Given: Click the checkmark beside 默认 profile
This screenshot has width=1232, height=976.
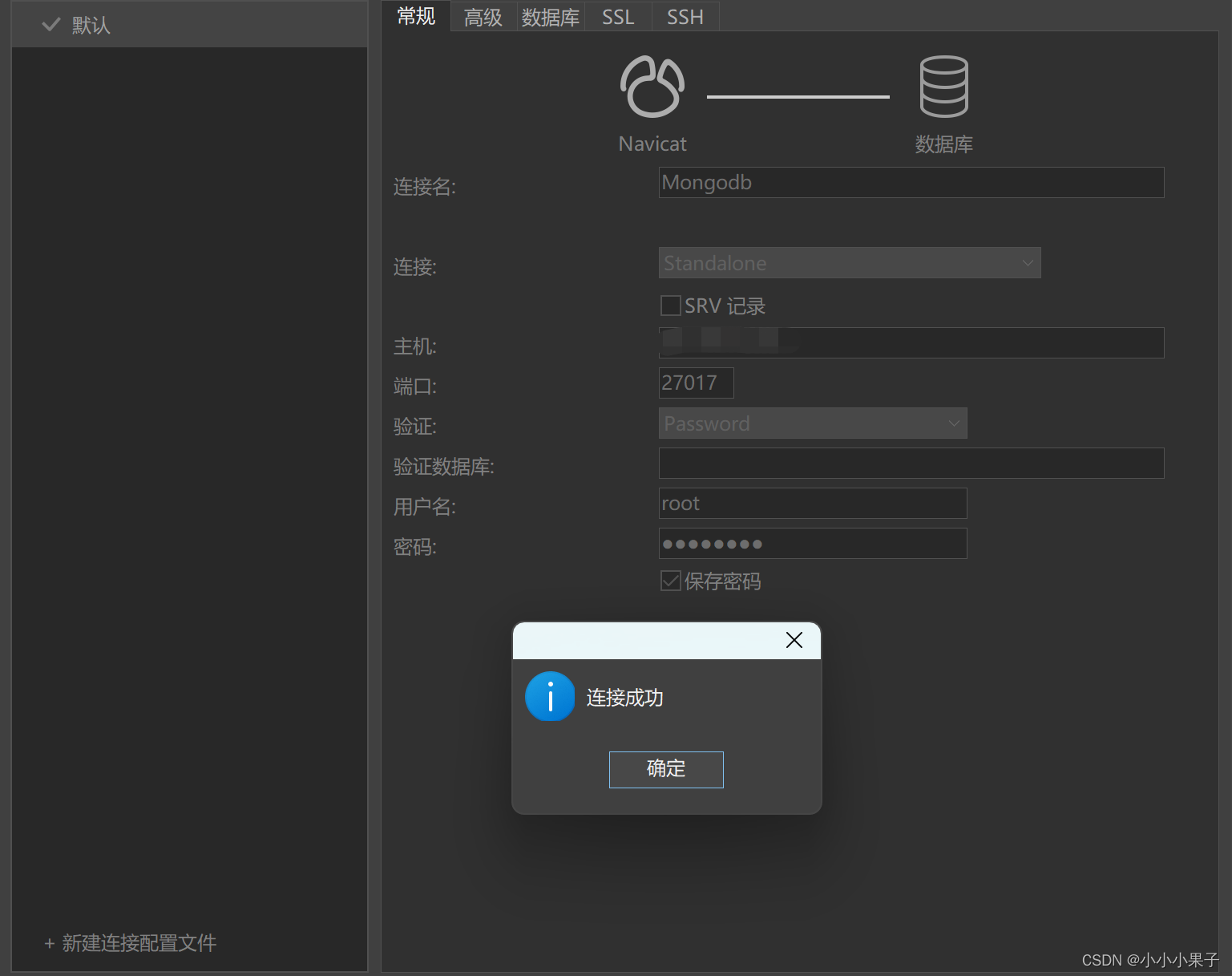Looking at the screenshot, I should pos(50,24).
